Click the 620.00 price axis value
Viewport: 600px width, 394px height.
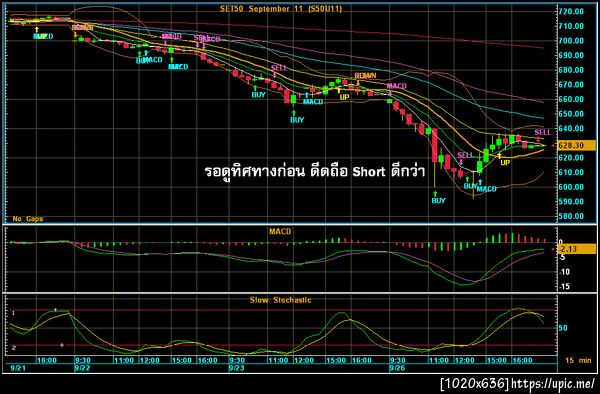[x=571, y=158]
